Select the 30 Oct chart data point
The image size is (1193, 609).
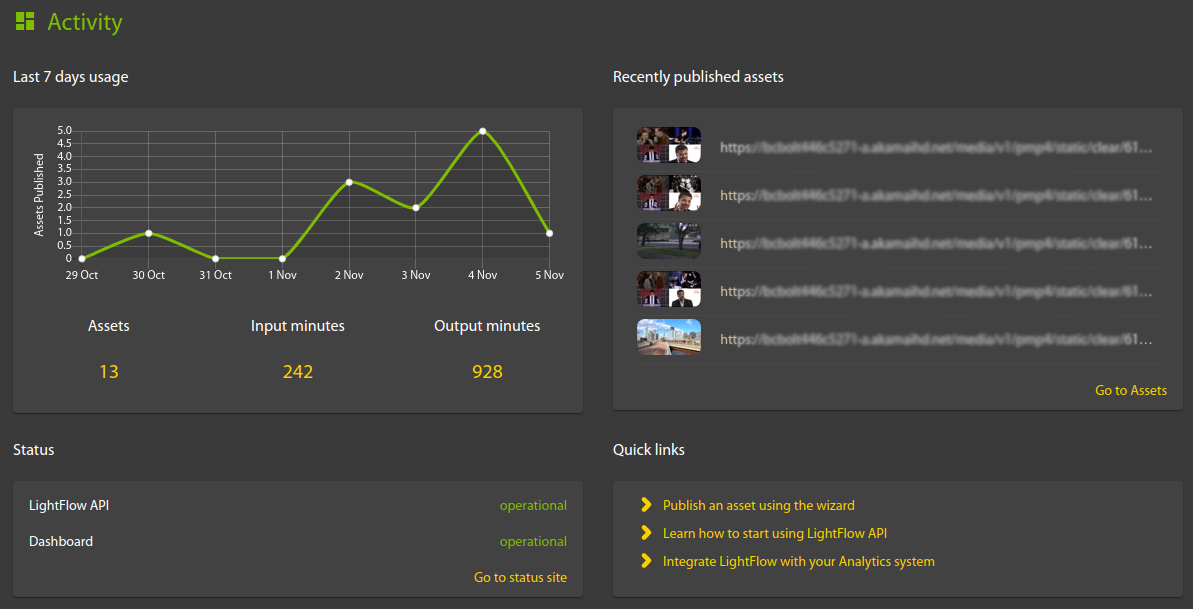149,233
